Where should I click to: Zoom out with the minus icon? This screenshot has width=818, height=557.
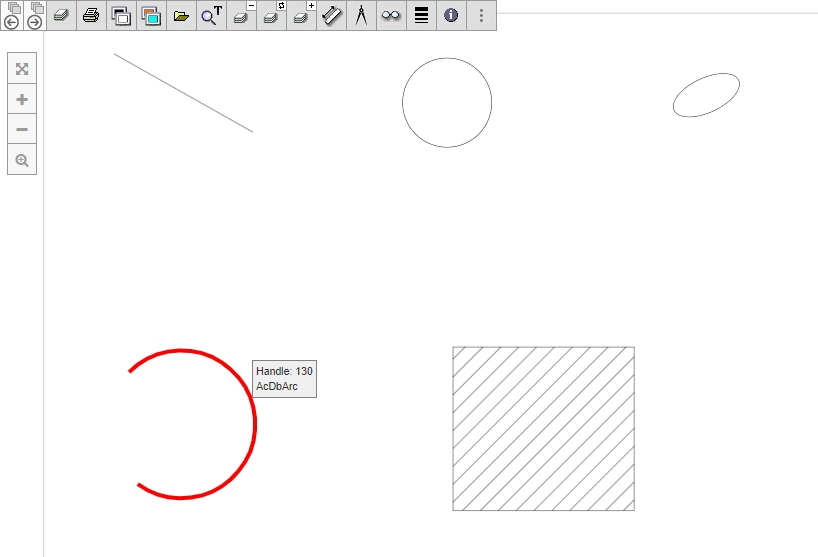click(22, 129)
